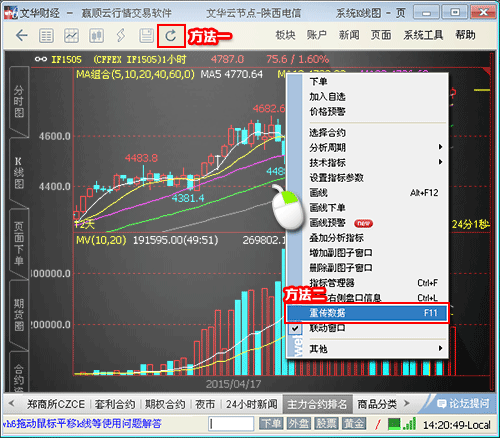500x438 pixels.
Task: Open 论坛提问 forum question link
Action: pos(463,404)
